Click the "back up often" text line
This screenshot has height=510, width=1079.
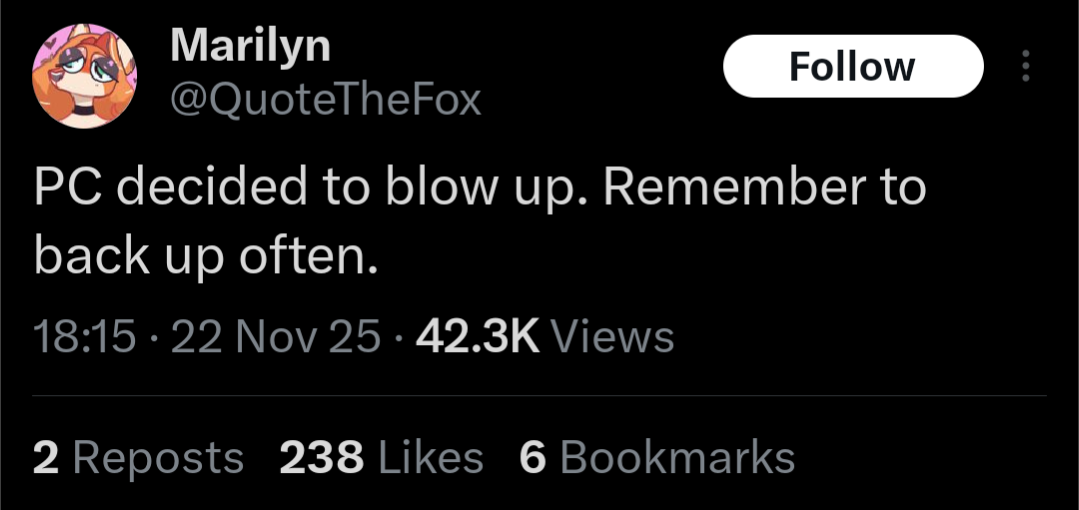pos(206,258)
